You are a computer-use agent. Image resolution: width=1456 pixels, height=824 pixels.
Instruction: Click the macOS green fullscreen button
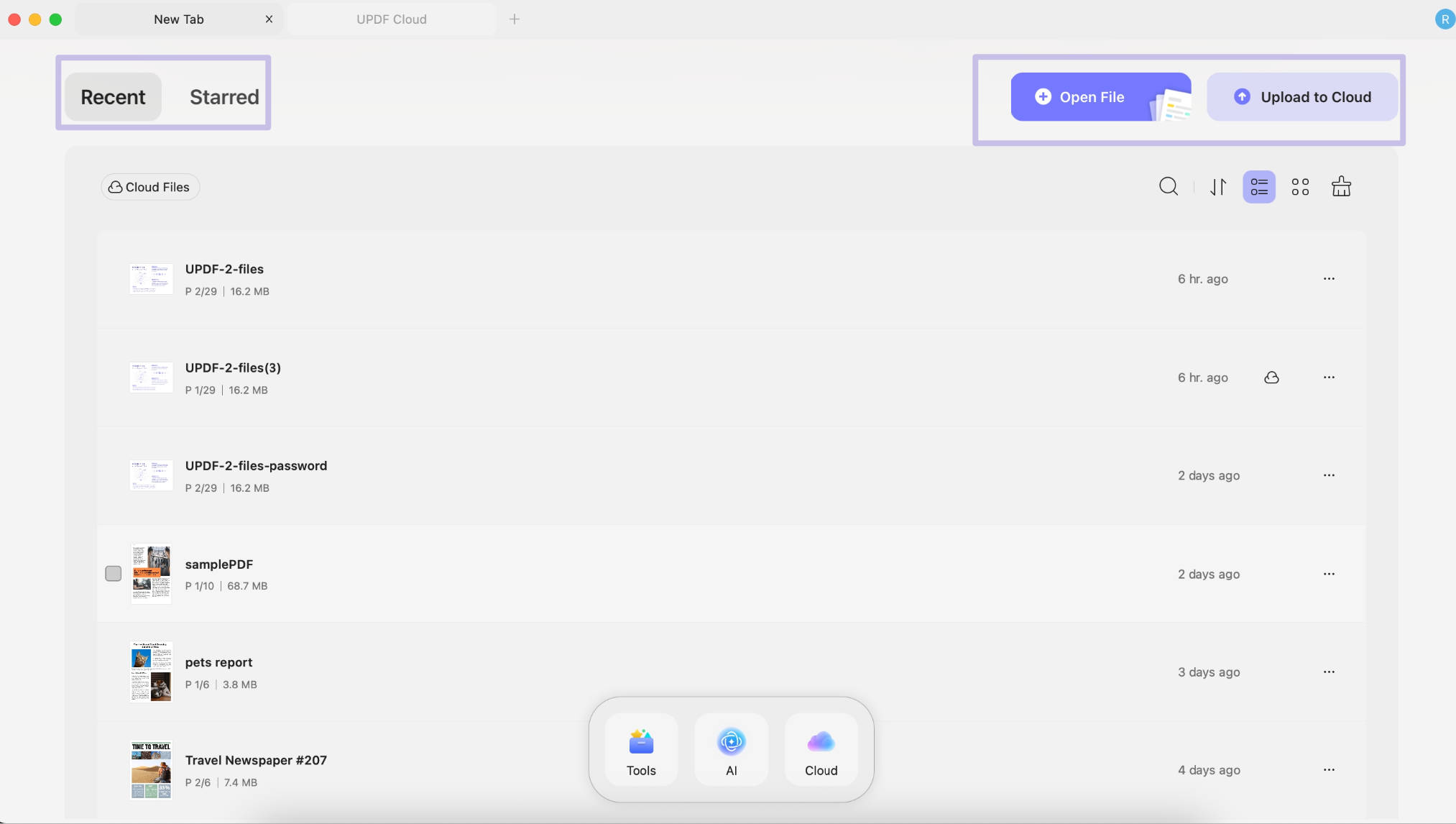tap(55, 19)
